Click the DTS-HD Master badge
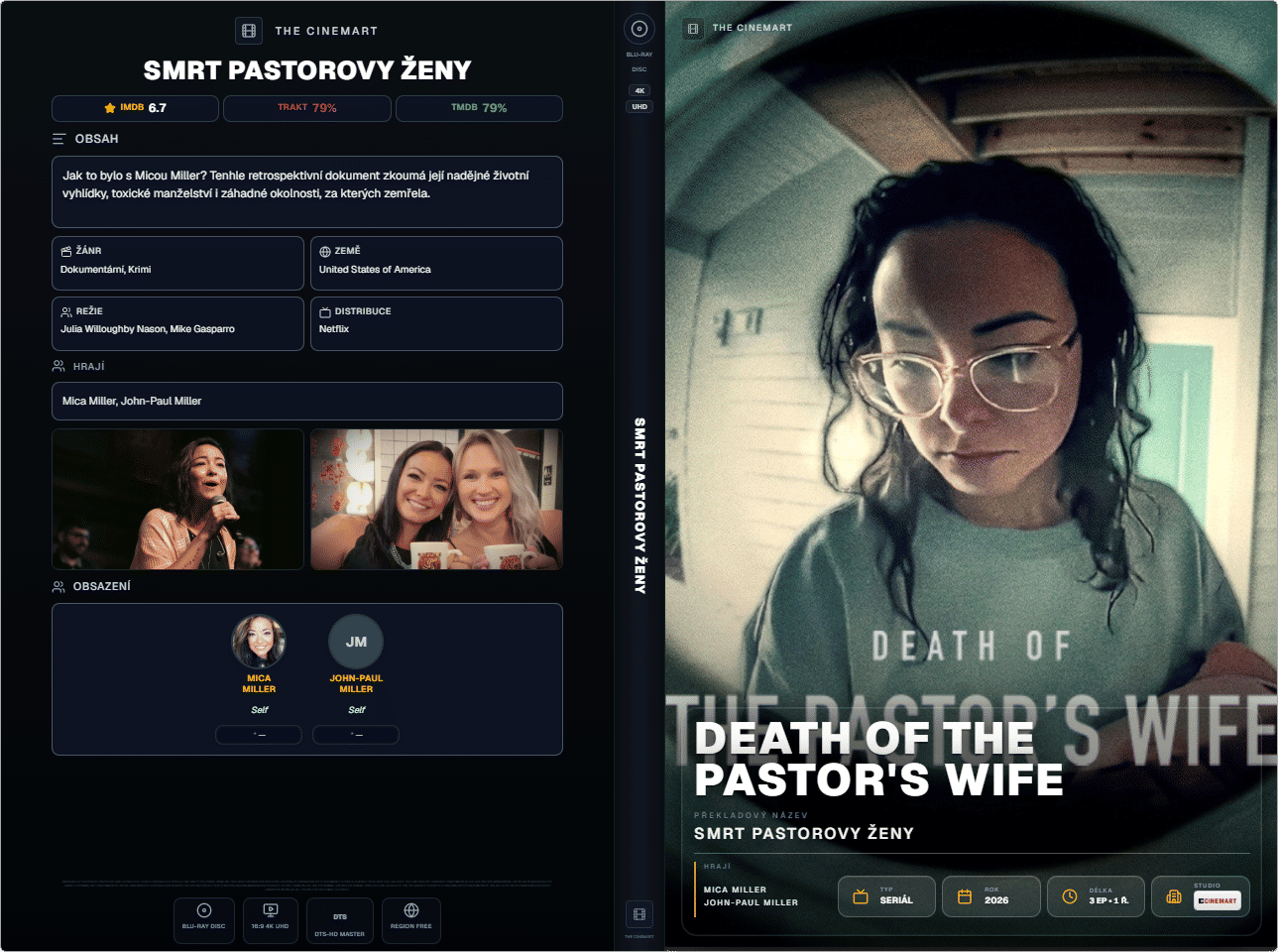The width and height of the screenshot is (1278, 952). [x=340, y=921]
